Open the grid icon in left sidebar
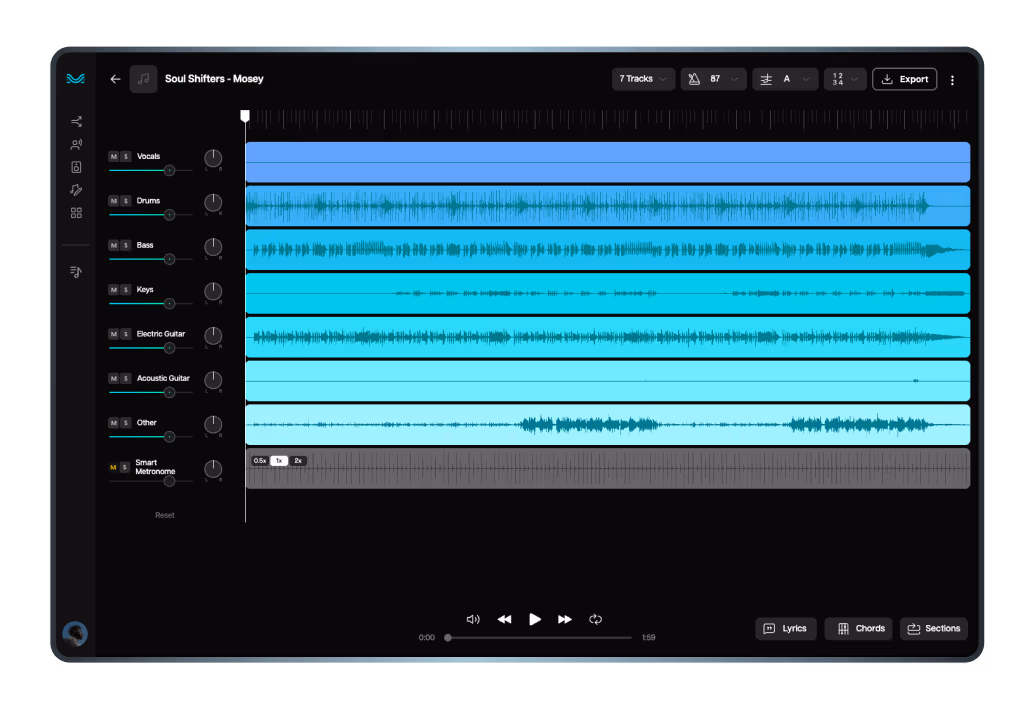This screenshot has height=709, width=1036. (76, 213)
